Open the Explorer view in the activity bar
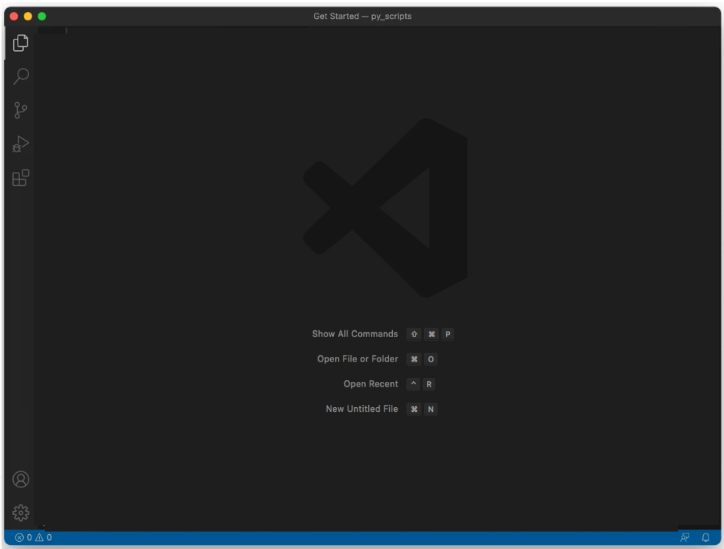This screenshot has width=724, height=549. point(20,43)
